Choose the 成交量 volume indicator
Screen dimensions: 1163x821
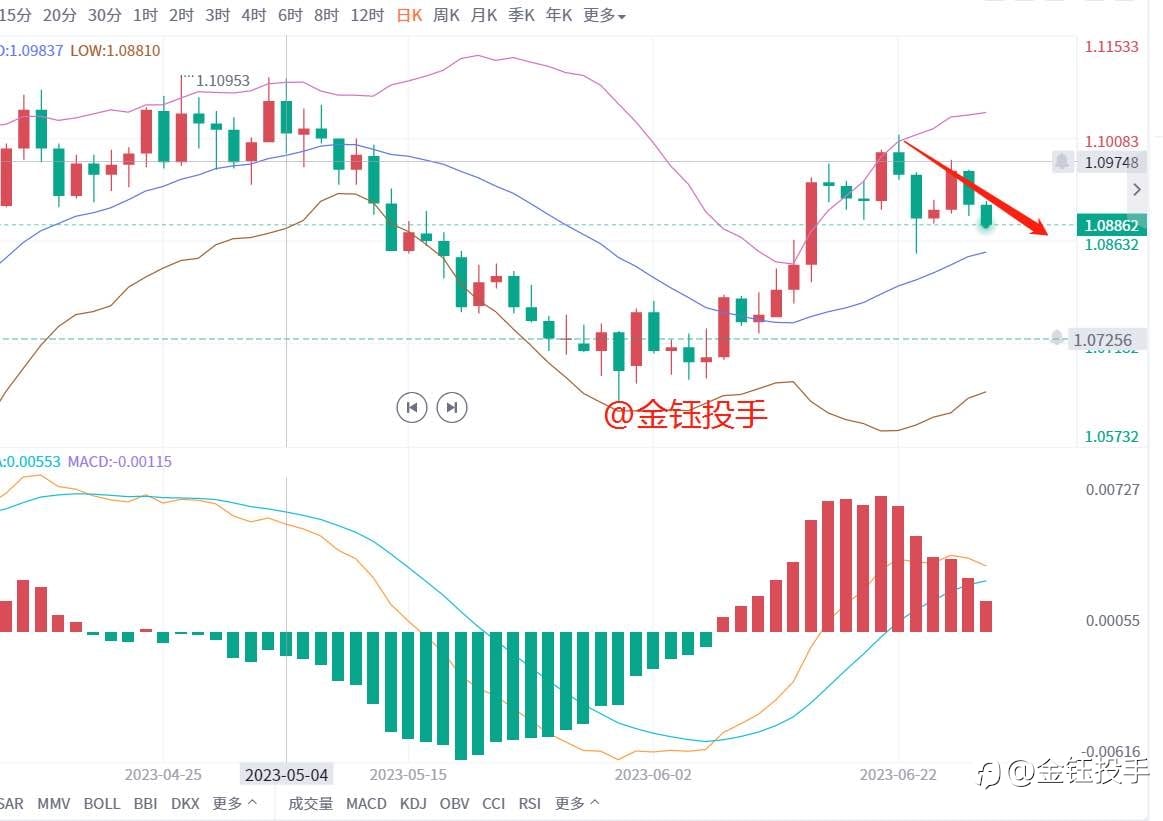tap(310, 803)
